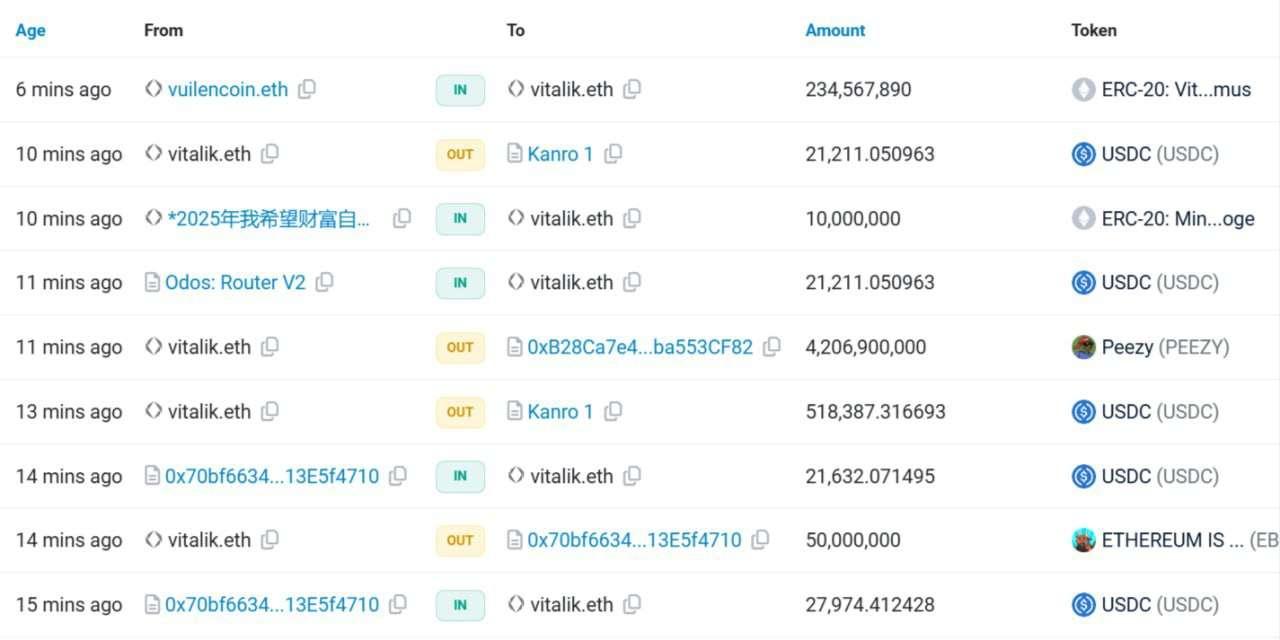
Task: Click the OUT badge in the Peezy row
Action: point(460,347)
